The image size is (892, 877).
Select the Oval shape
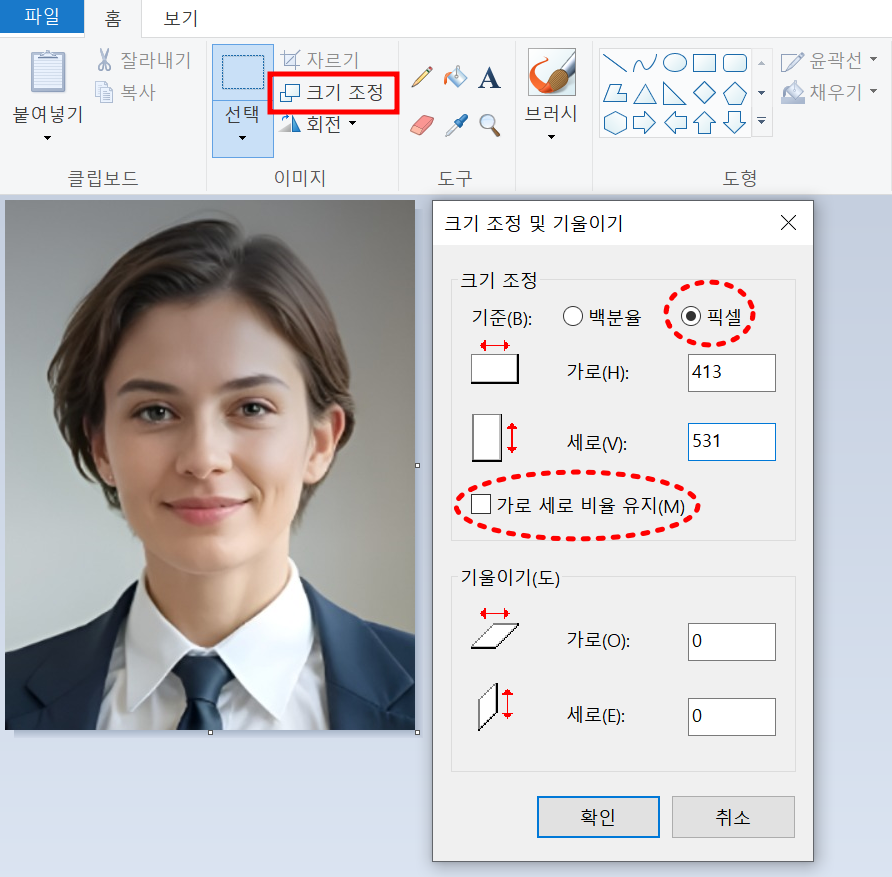(675, 62)
